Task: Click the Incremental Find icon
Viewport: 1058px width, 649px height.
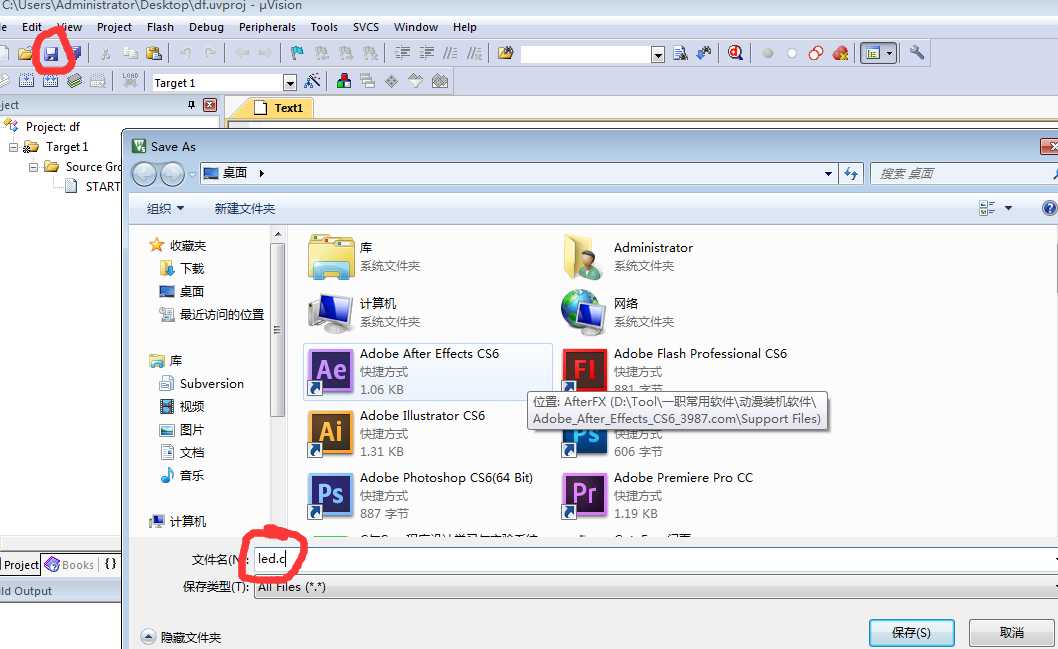Action: 704,53
